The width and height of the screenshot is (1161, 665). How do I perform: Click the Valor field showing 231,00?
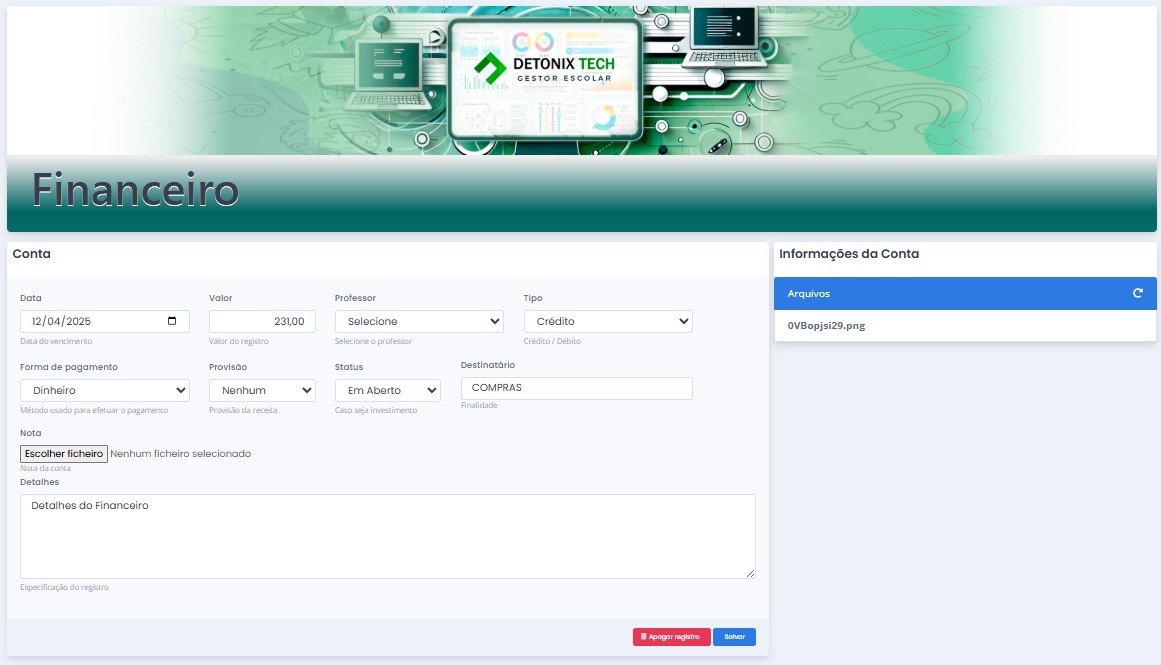pos(262,321)
